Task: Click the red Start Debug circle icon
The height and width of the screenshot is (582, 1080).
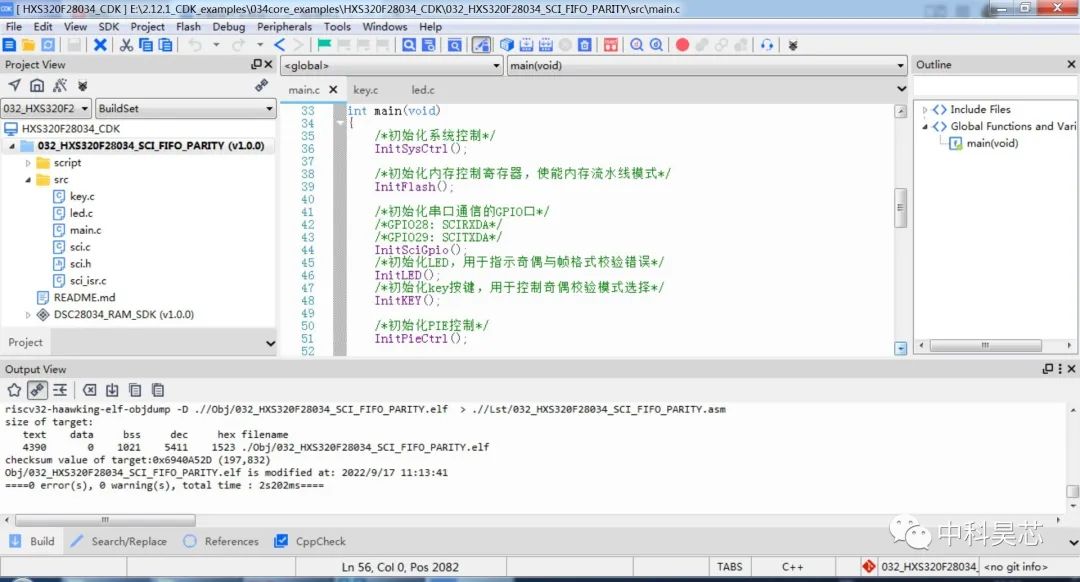Action: pos(682,45)
